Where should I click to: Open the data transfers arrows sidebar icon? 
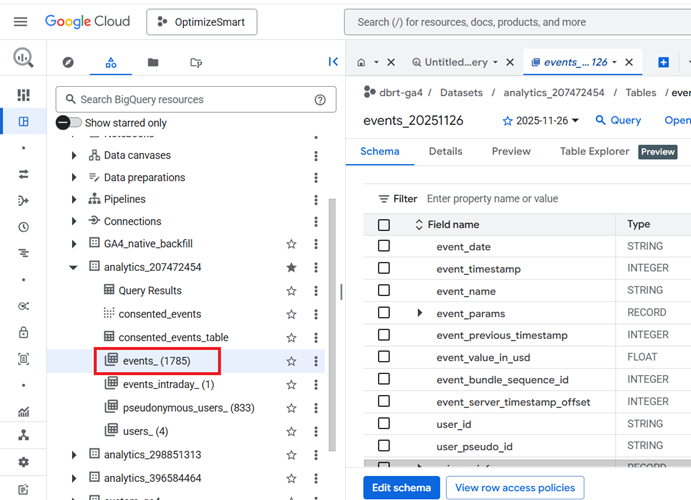coord(23,174)
